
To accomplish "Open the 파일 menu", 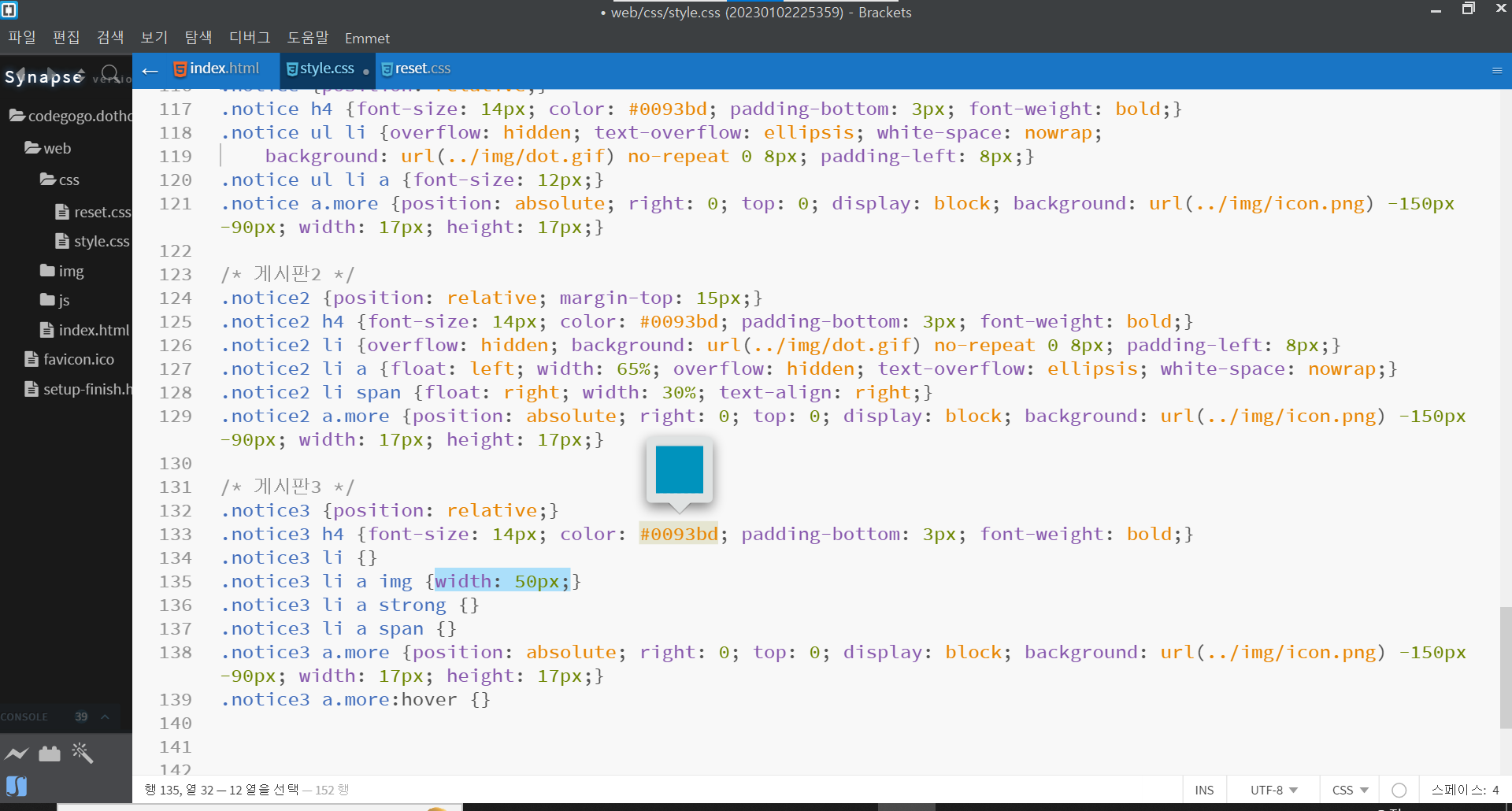I will point(22,37).
